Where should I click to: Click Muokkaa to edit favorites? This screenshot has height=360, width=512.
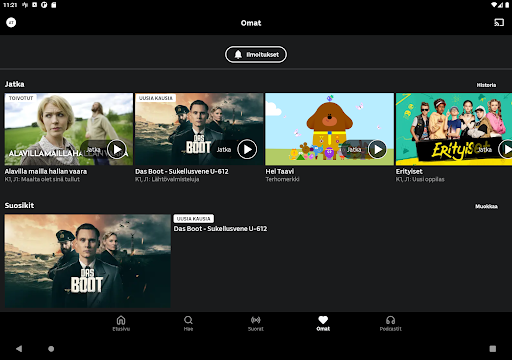point(486,206)
